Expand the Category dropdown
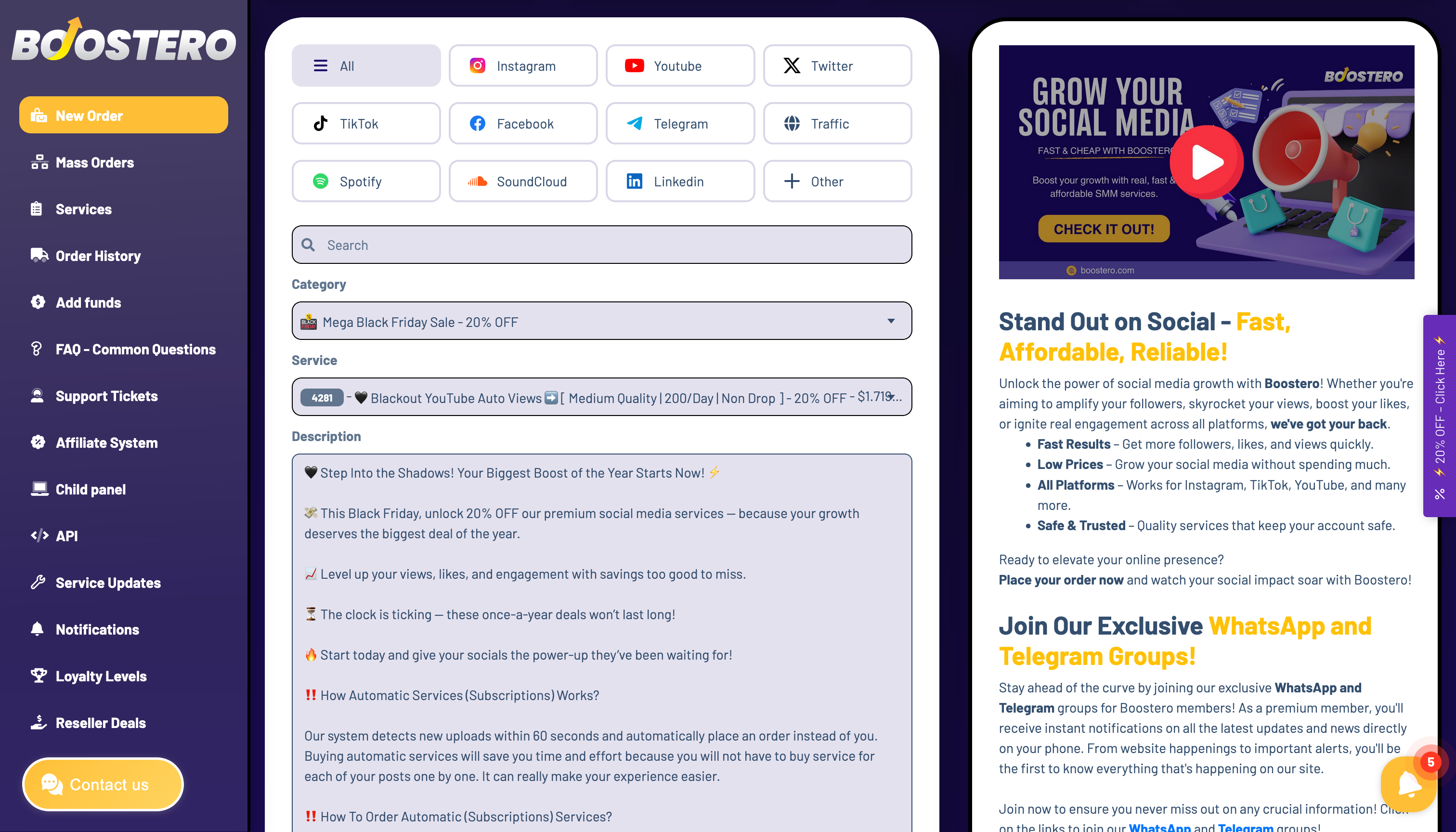 (601, 321)
